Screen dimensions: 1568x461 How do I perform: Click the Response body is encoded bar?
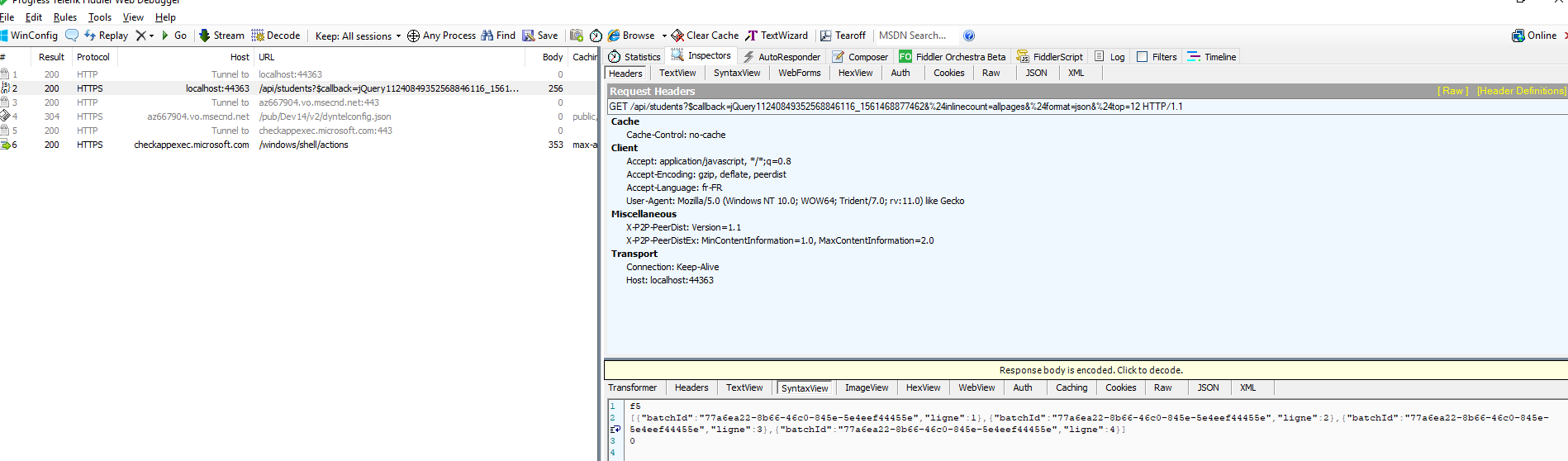click(1086, 370)
